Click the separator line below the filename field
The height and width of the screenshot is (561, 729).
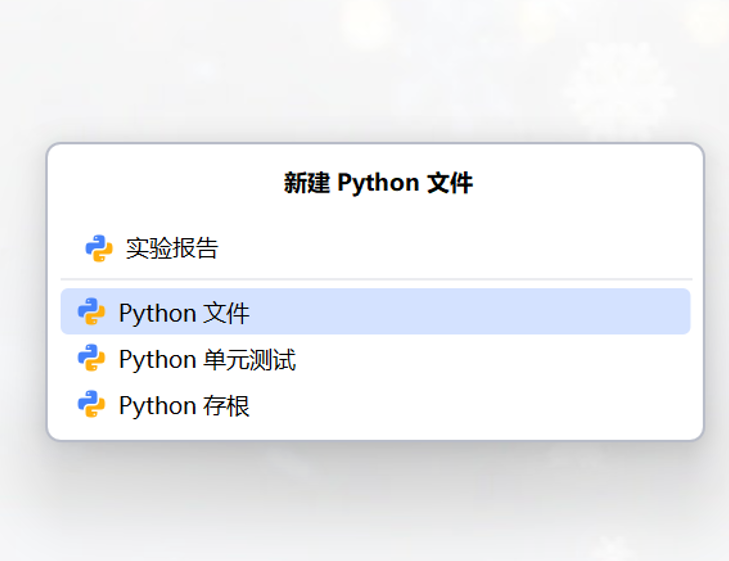pyautogui.click(x=376, y=279)
